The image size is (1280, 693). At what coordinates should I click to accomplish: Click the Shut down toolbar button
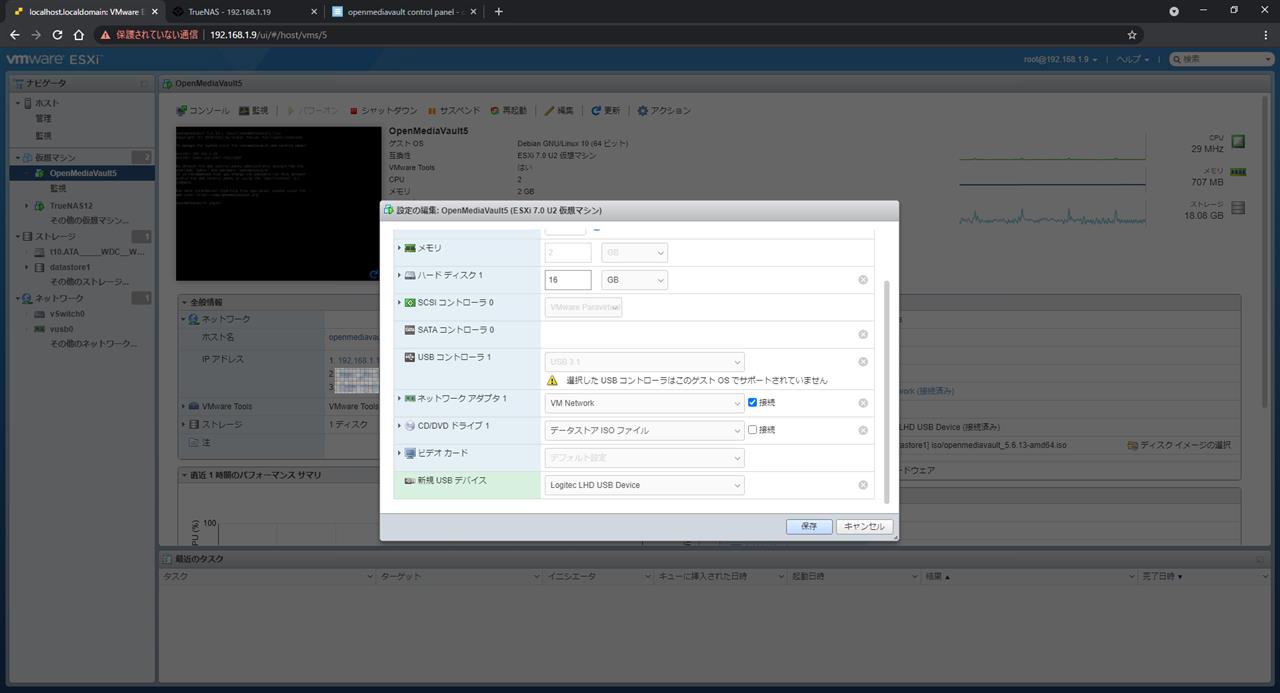click(x=384, y=110)
